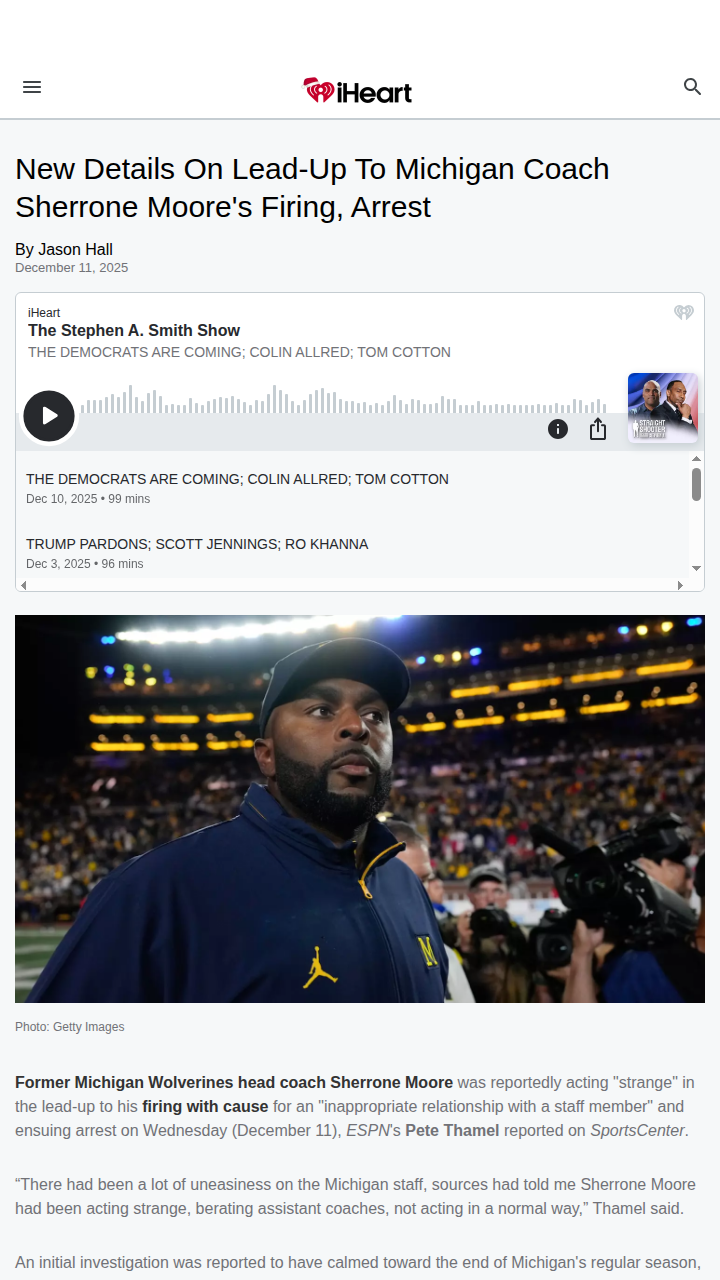The height and width of the screenshot is (1280, 720).
Task: Open the episode info icon
Action: [x=558, y=429]
